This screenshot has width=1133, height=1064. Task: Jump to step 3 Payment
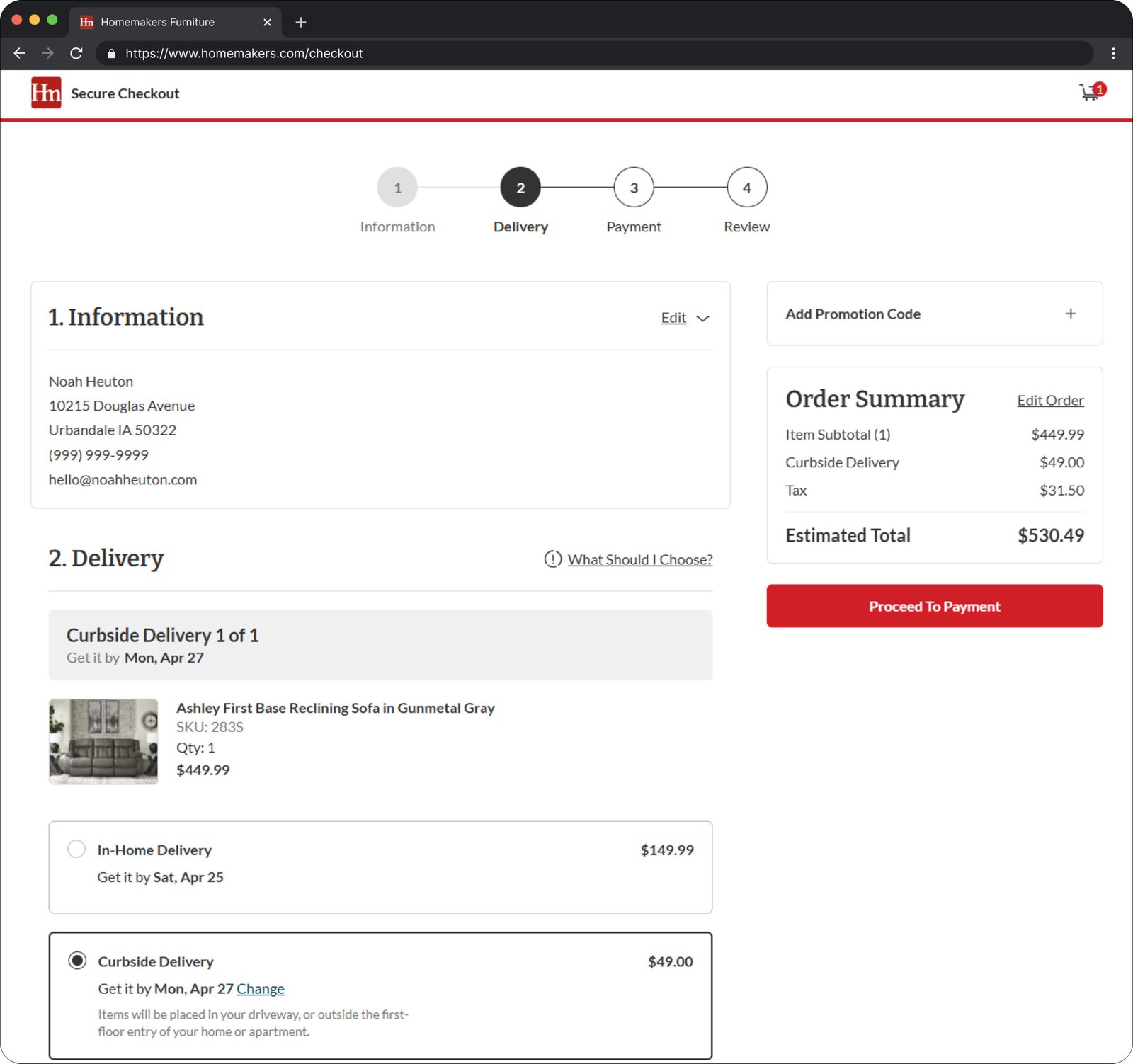pos(634,188)
